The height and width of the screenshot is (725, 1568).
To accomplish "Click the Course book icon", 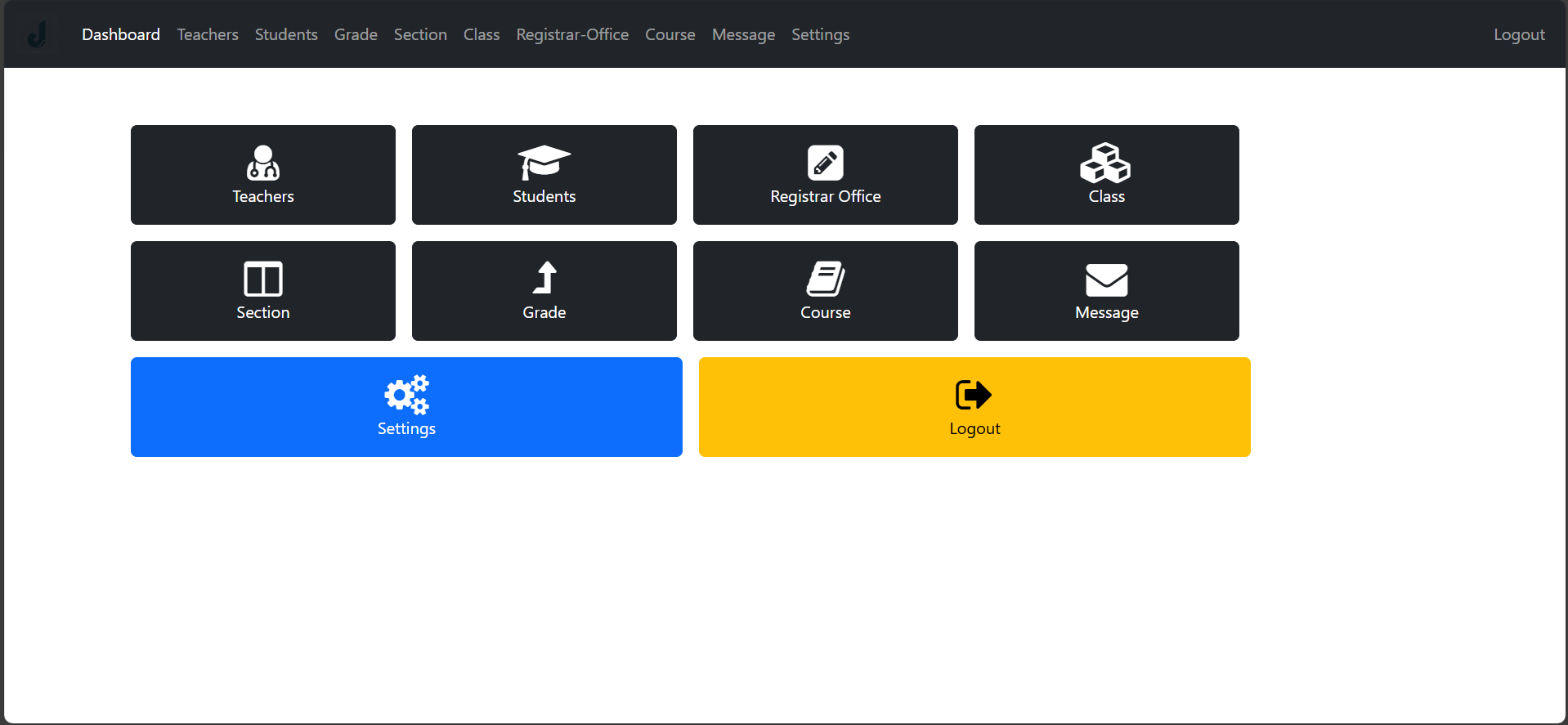I will [825, 279].
